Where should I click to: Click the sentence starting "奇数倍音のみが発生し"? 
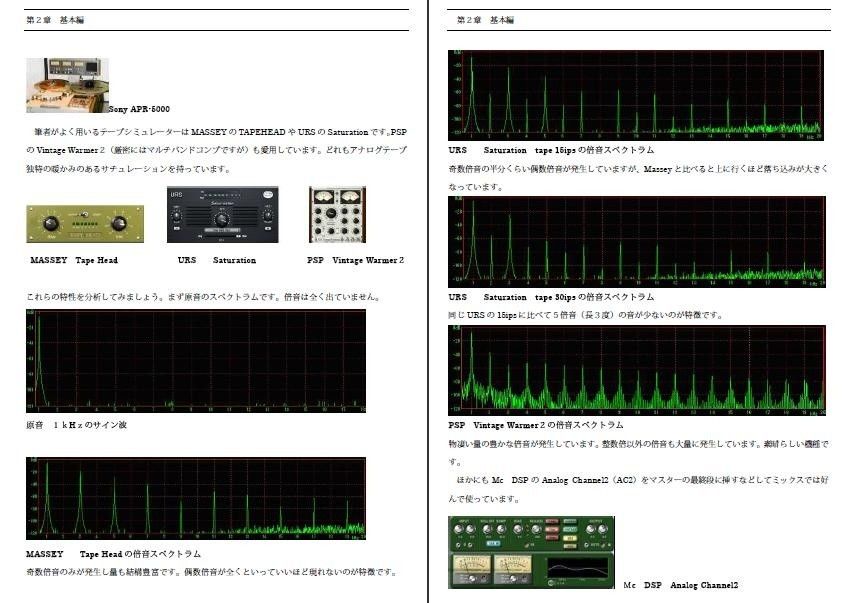pos(211,572)
